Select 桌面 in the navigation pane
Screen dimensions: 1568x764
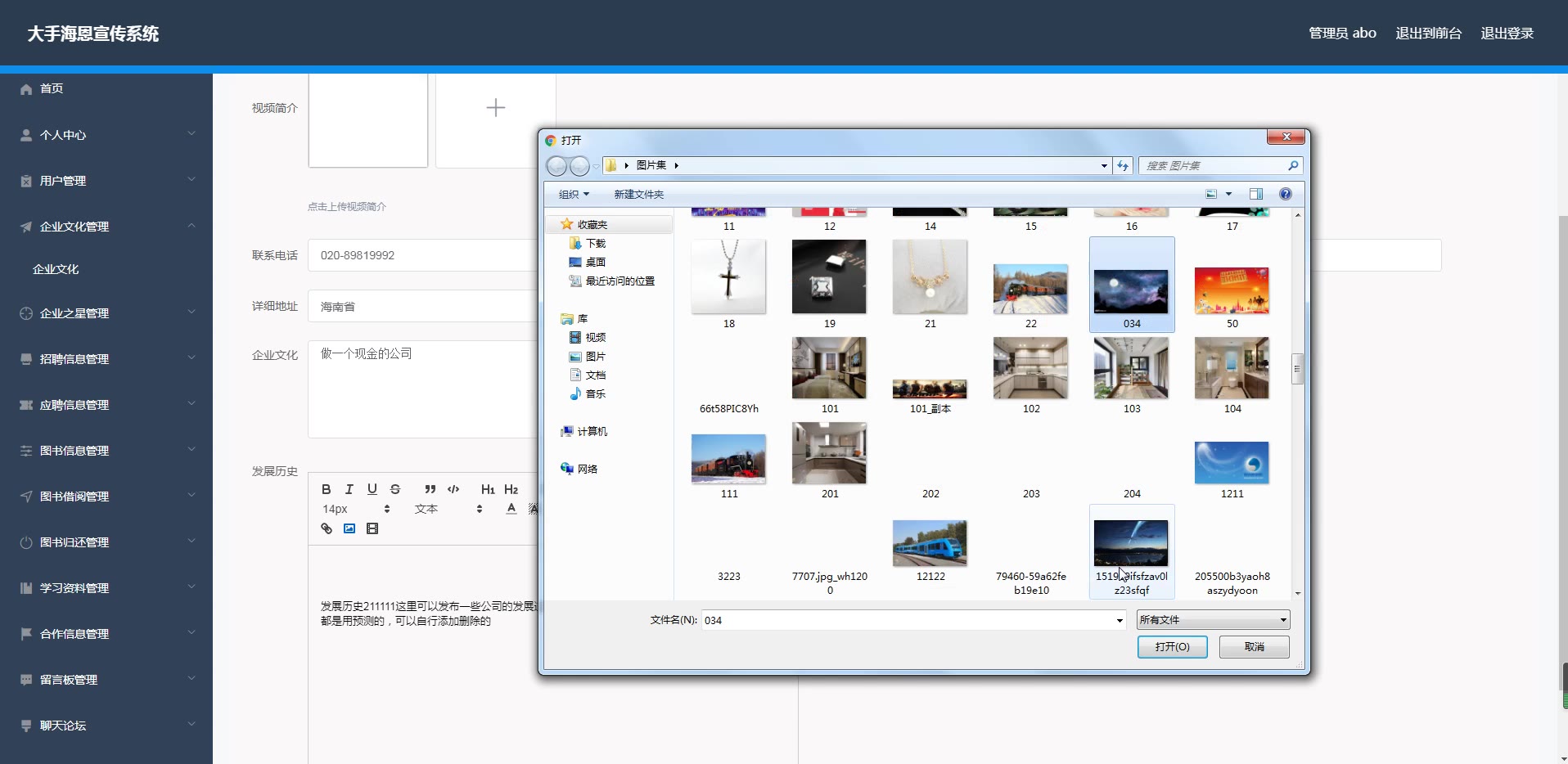coord(595,263)
